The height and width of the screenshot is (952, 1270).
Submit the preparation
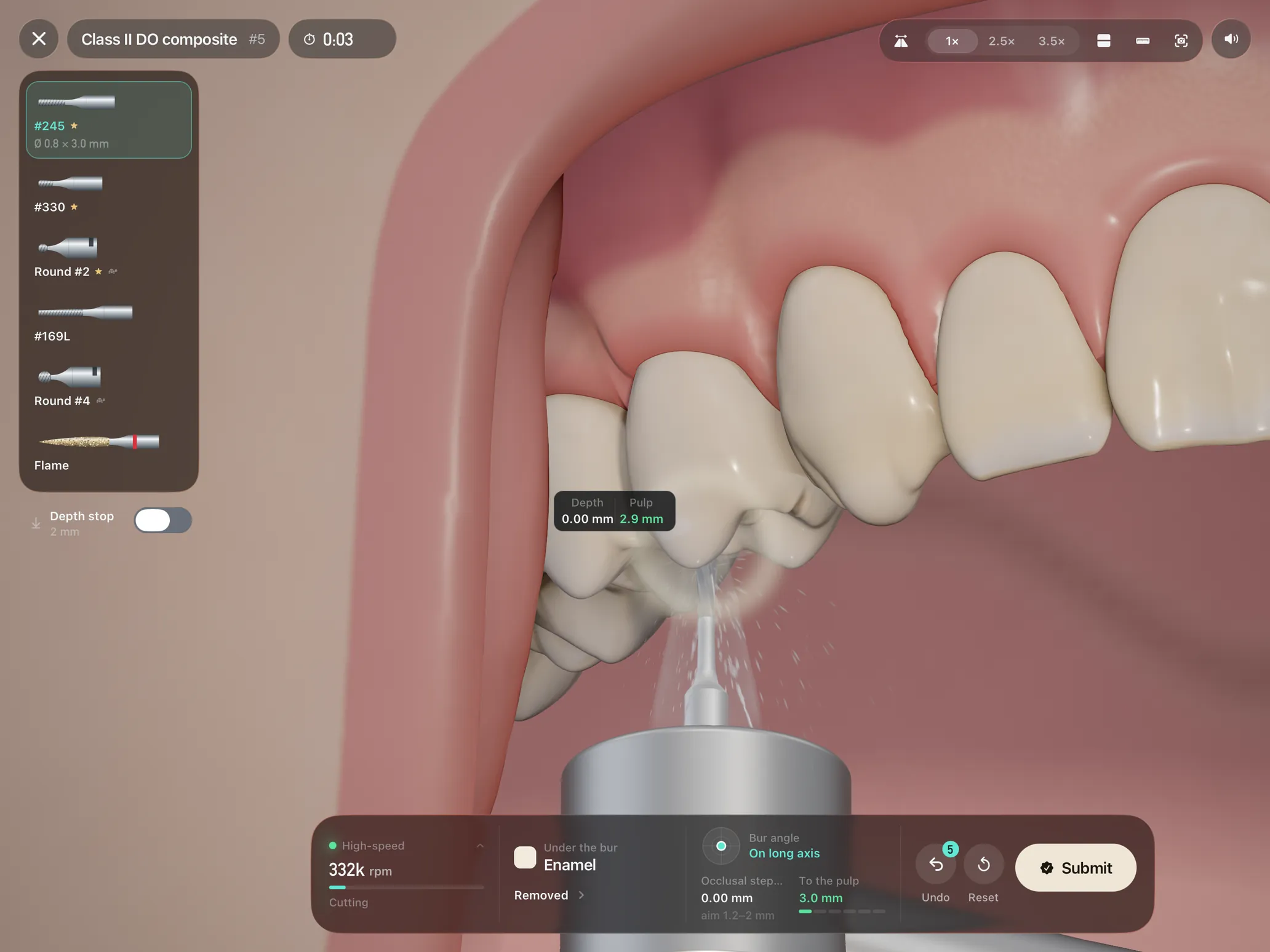[x=1076, y=867]
